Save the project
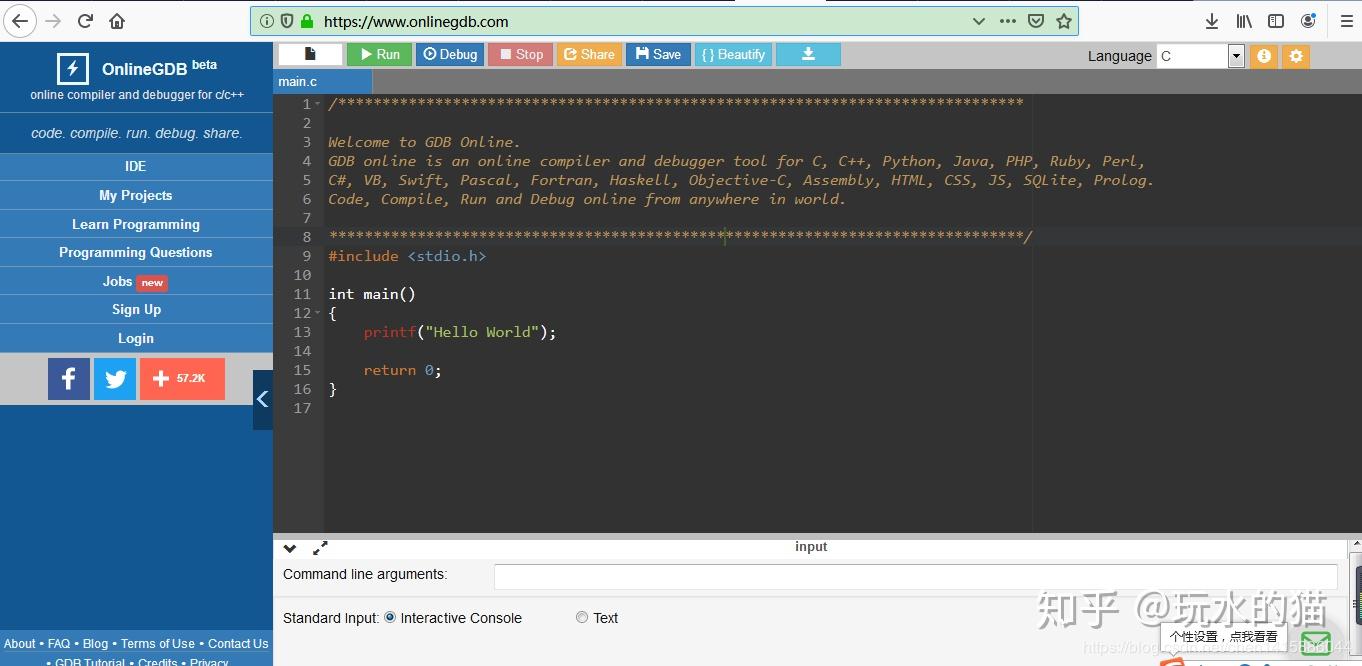 658,55
